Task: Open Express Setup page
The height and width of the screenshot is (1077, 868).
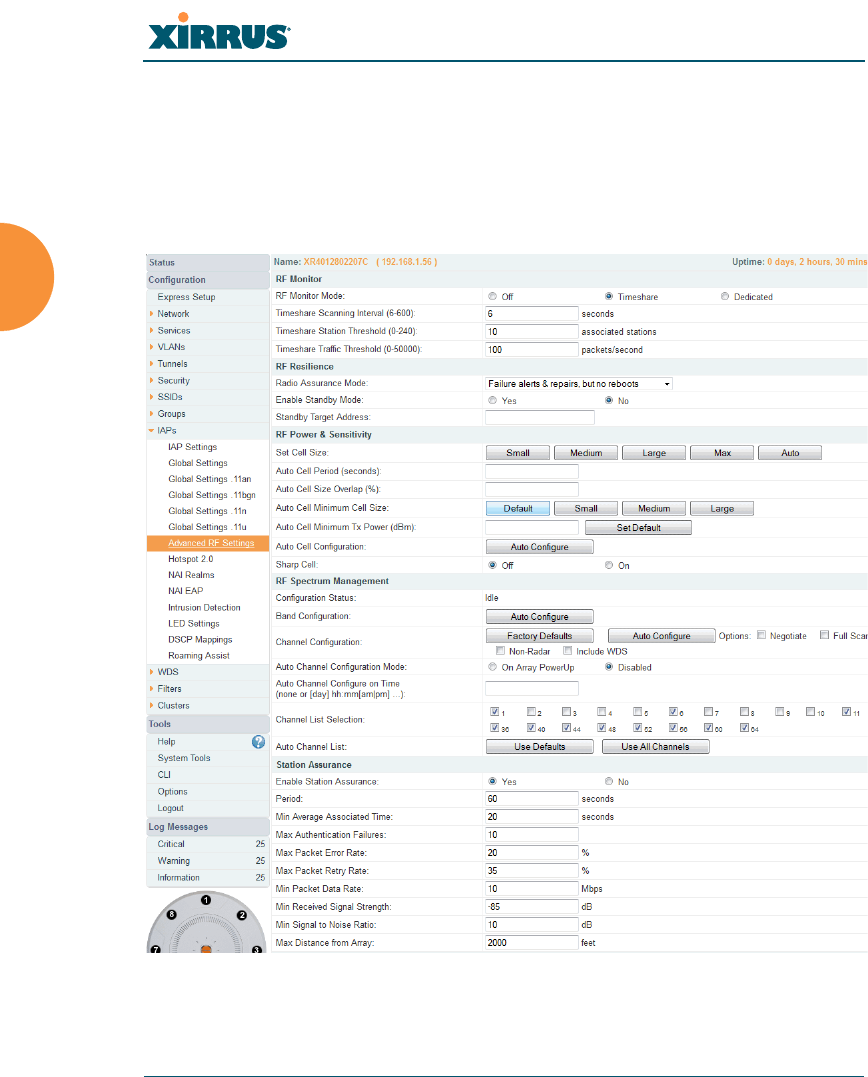Action: coord(186,297)
